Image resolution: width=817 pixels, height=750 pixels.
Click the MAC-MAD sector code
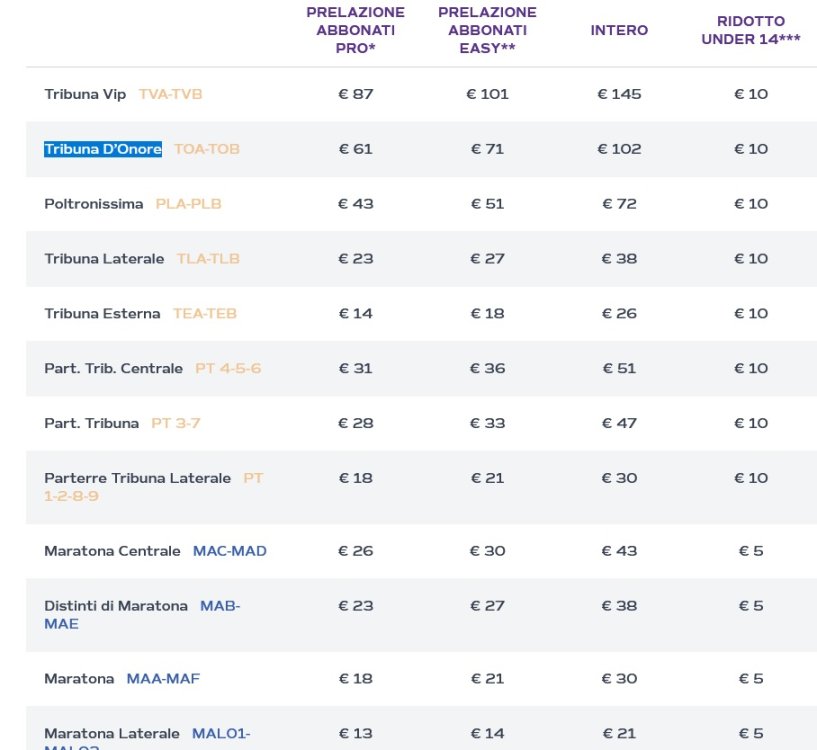tap(230, 551)
